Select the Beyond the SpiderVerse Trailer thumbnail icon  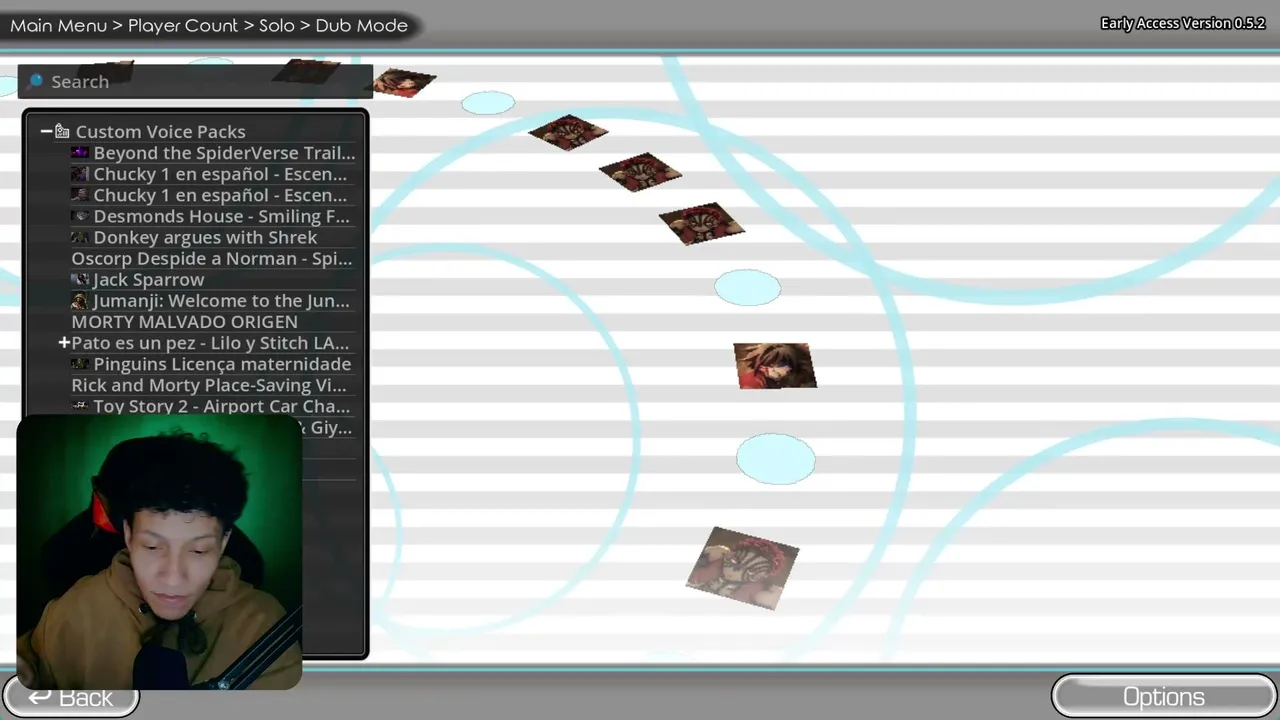80,153
